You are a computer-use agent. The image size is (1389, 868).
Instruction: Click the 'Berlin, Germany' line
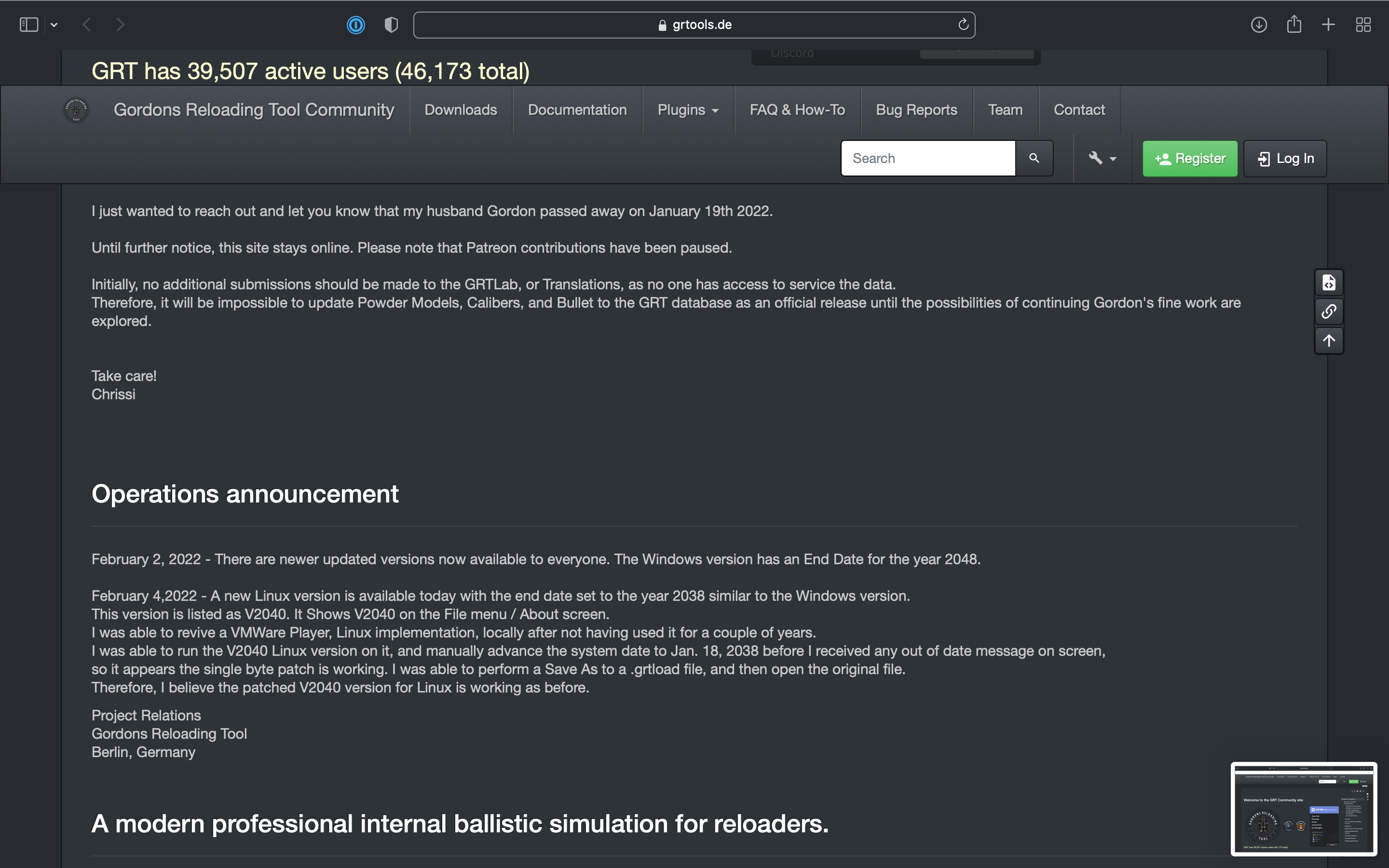pos(144,752)
